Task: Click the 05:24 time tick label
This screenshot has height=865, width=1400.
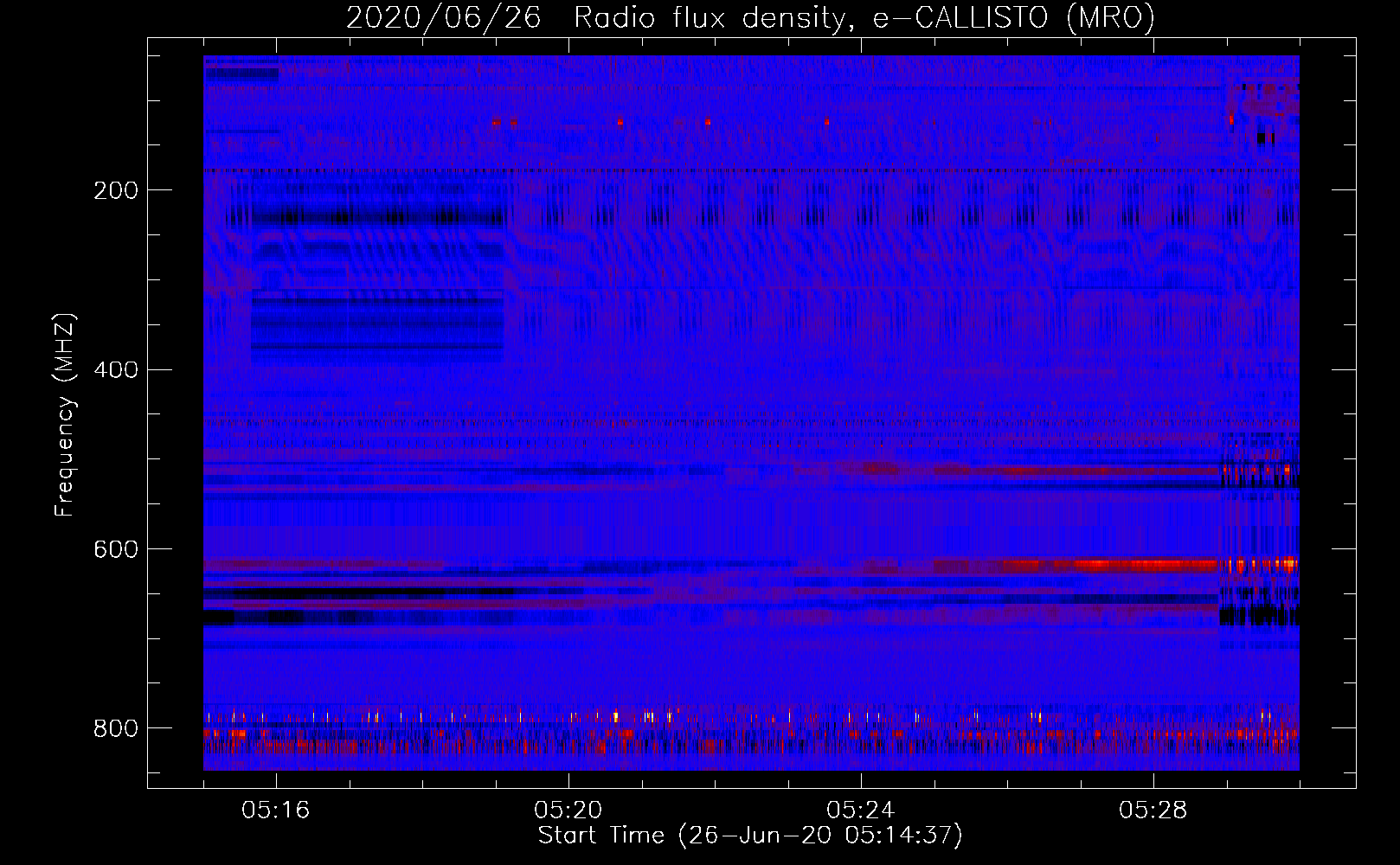Action: [861, 811]
